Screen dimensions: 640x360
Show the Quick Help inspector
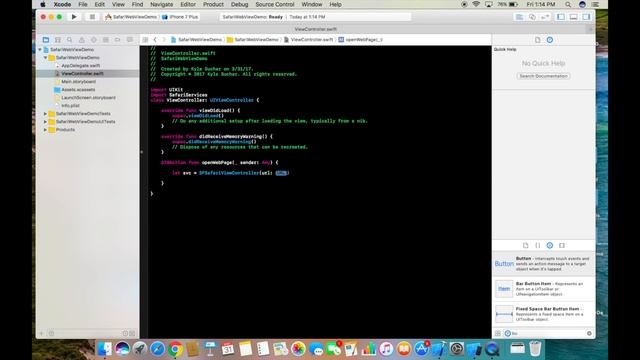(550, 40)
